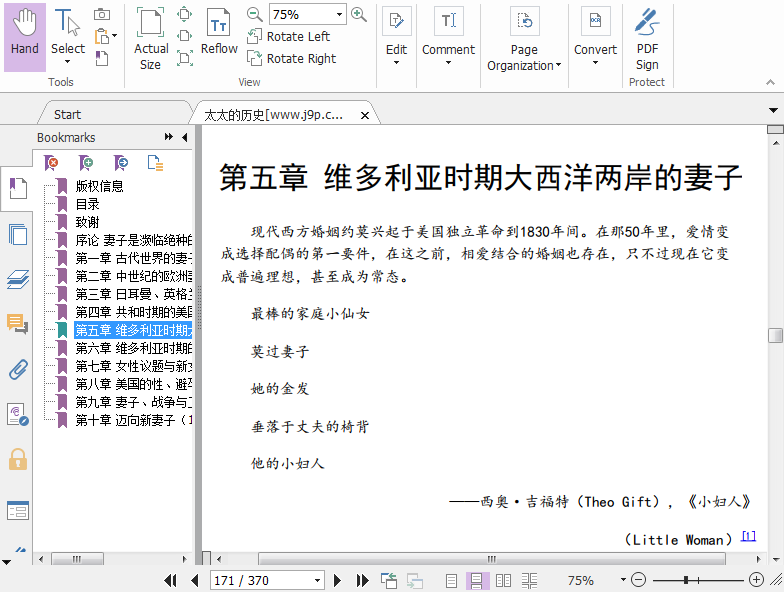Screen dimensions: 784x592
Task: Switch to continuous facing view
Action: [530, 580]
